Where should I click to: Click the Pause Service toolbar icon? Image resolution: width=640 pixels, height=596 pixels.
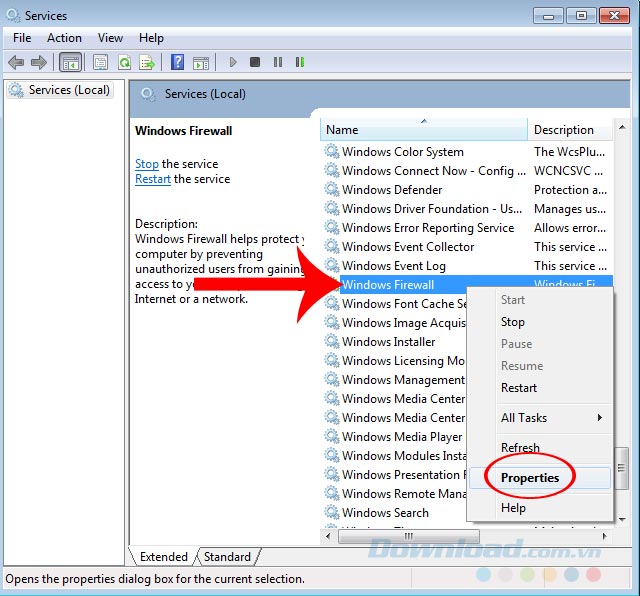pyautogui.click(x=278, y=62)
